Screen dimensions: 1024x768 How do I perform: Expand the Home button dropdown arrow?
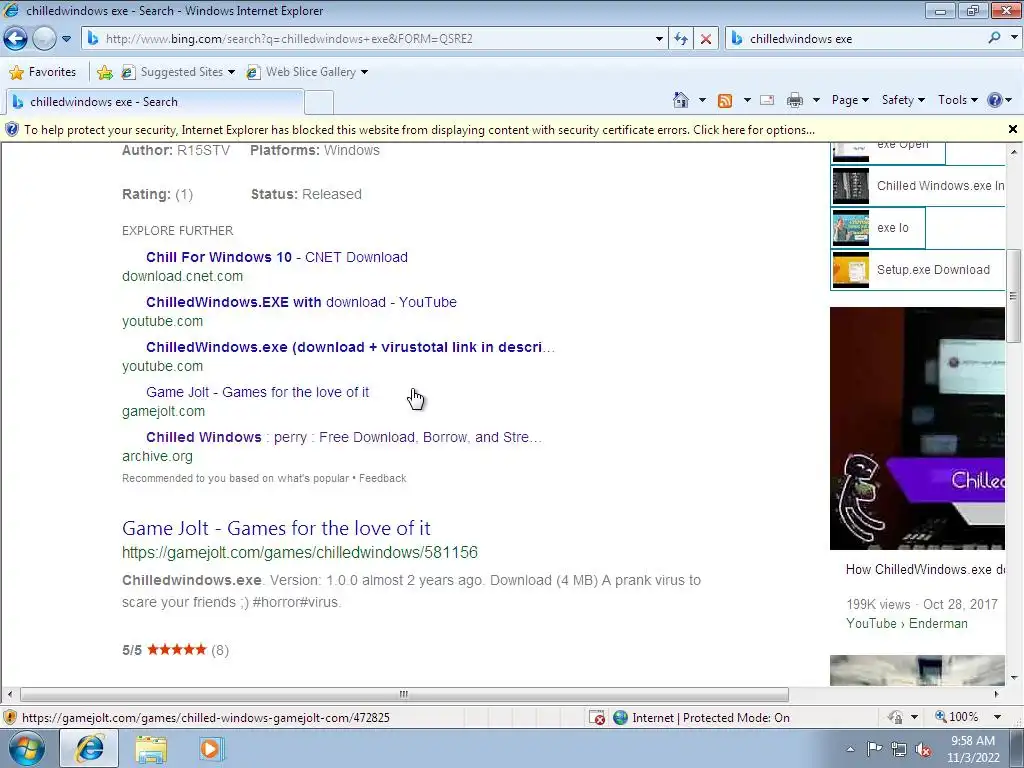[x=702, y=100]
